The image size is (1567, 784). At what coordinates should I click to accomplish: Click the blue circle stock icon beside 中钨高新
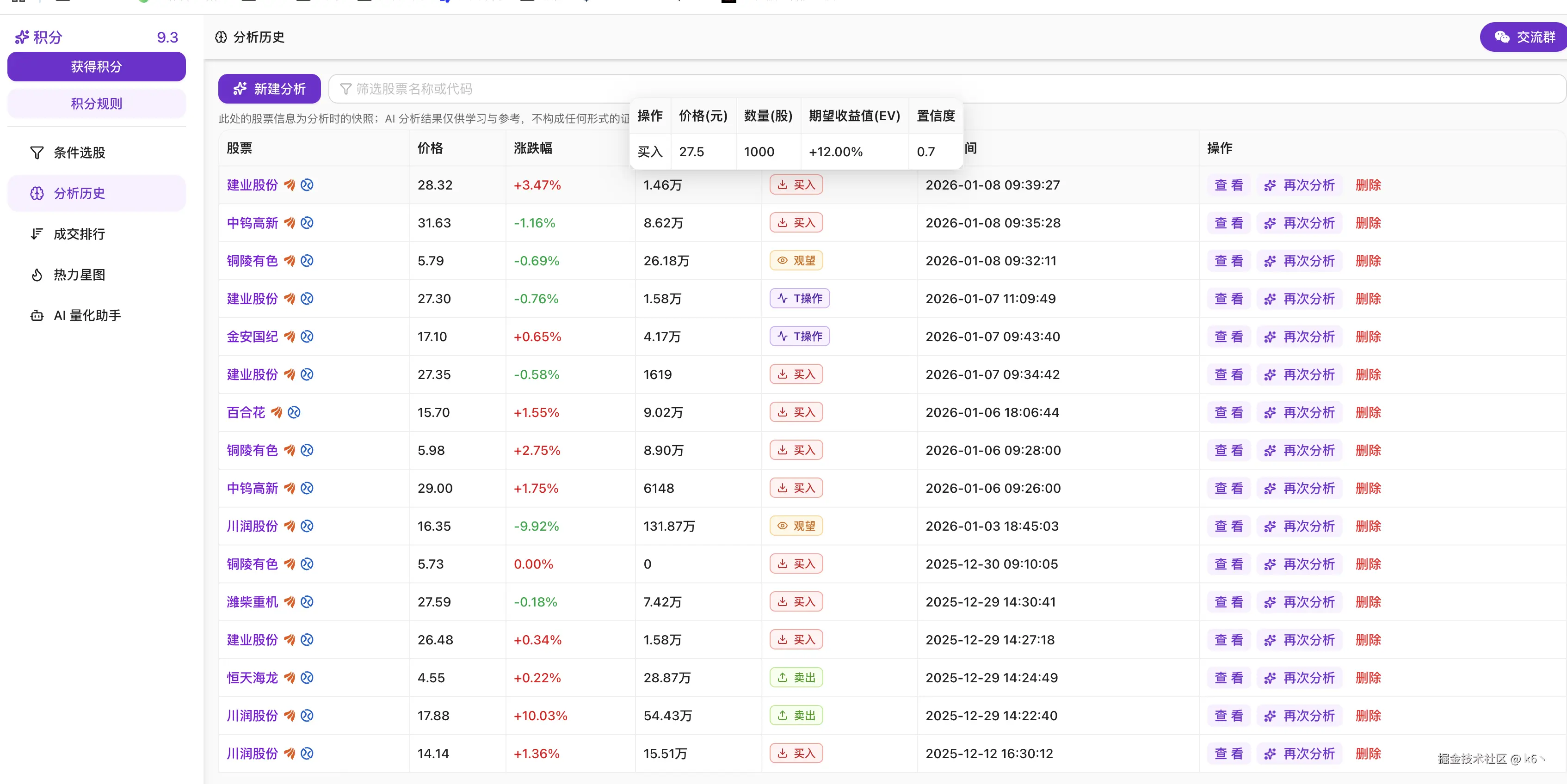coord(307,222)
